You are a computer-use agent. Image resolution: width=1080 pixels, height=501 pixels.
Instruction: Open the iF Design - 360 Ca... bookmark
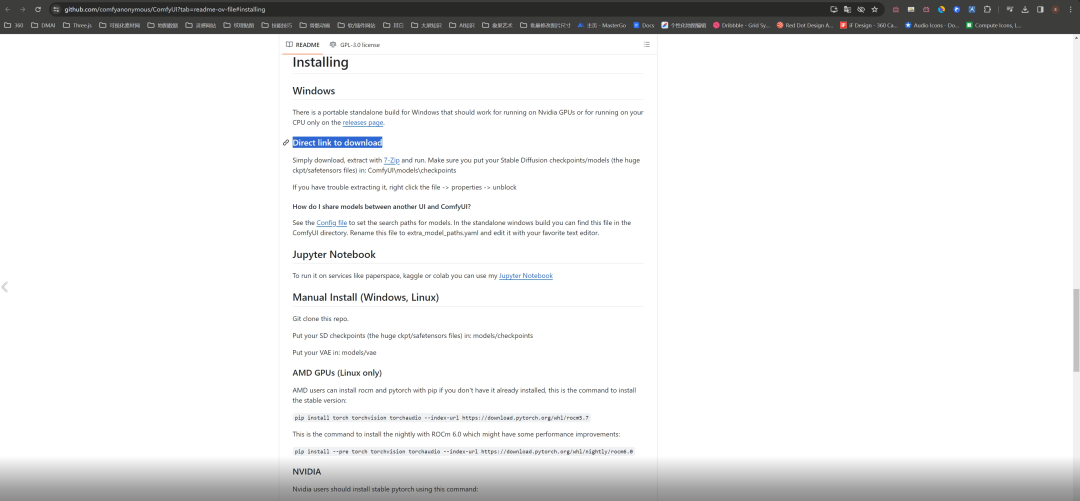pos(869,25)
